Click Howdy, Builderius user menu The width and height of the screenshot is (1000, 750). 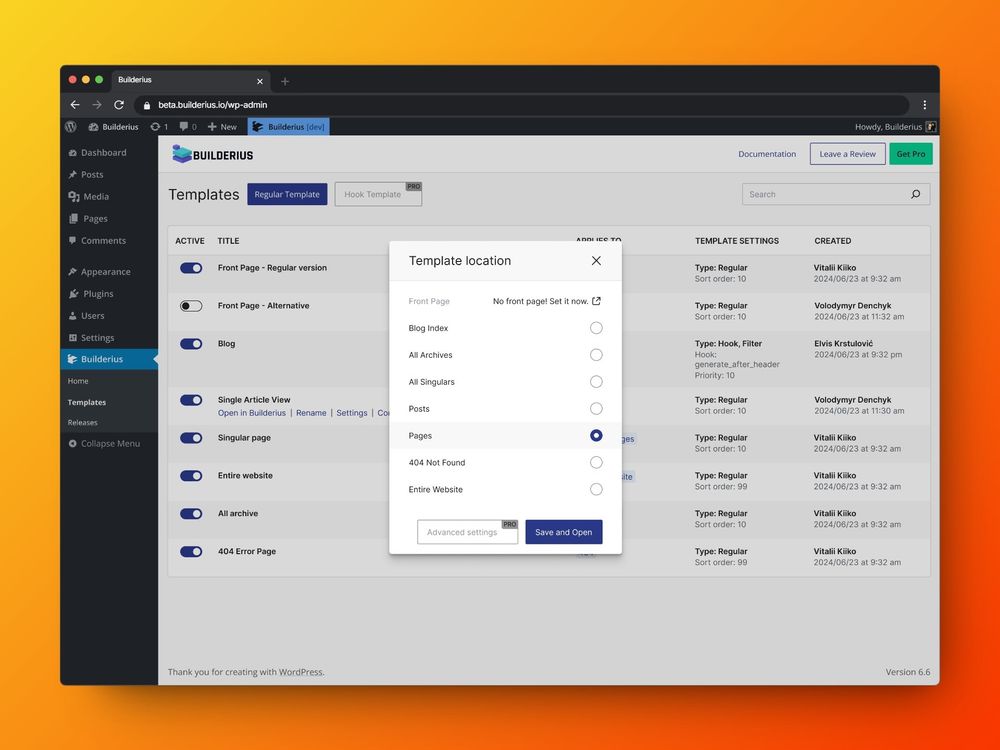[895, 126]
